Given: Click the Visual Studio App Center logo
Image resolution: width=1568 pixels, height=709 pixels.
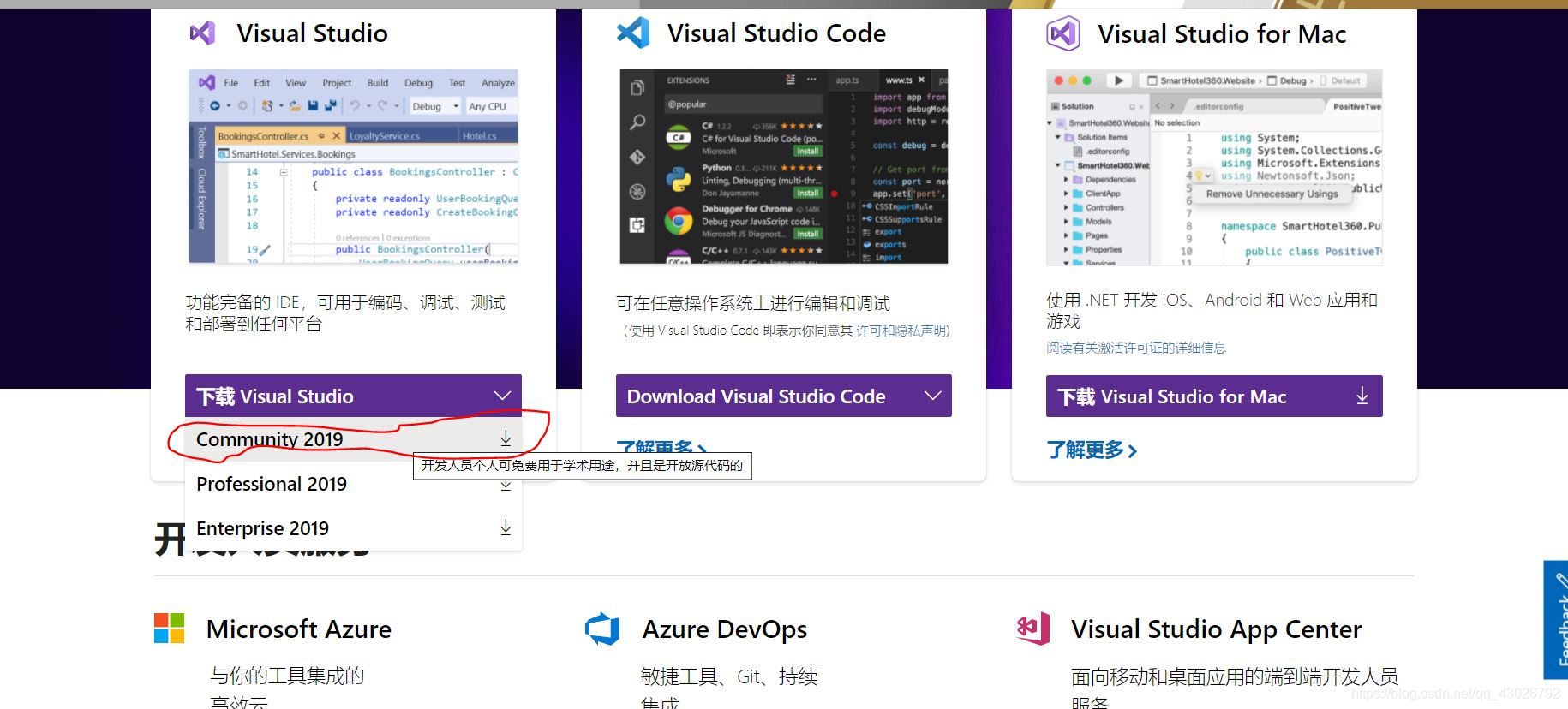Looking at the screenshot, I should [1033, 629].
